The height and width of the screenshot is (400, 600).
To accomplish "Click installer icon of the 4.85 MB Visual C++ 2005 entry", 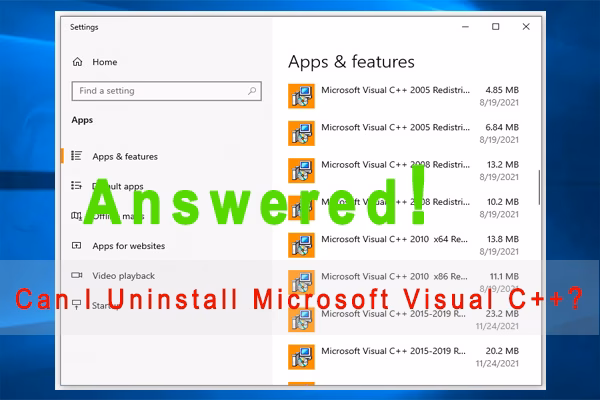I will coord(302,96).
